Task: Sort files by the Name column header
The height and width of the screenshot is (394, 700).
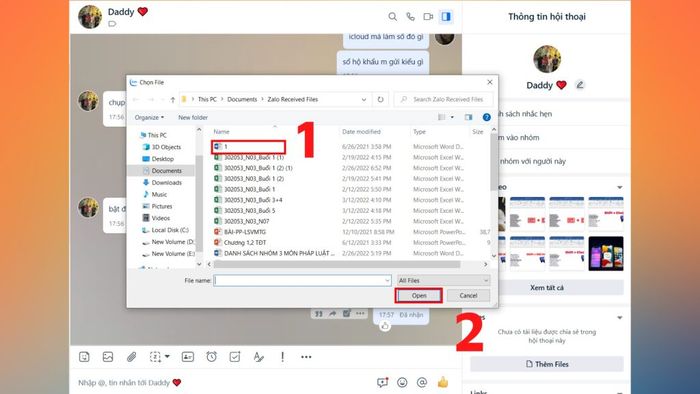Action: [x=221, y=132]
